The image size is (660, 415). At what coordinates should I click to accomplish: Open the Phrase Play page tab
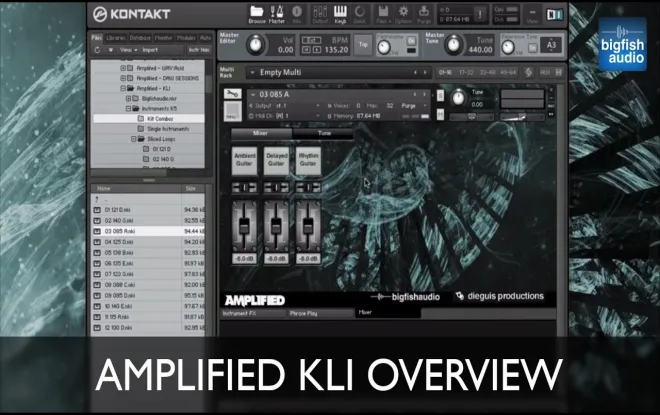point(320,313)
